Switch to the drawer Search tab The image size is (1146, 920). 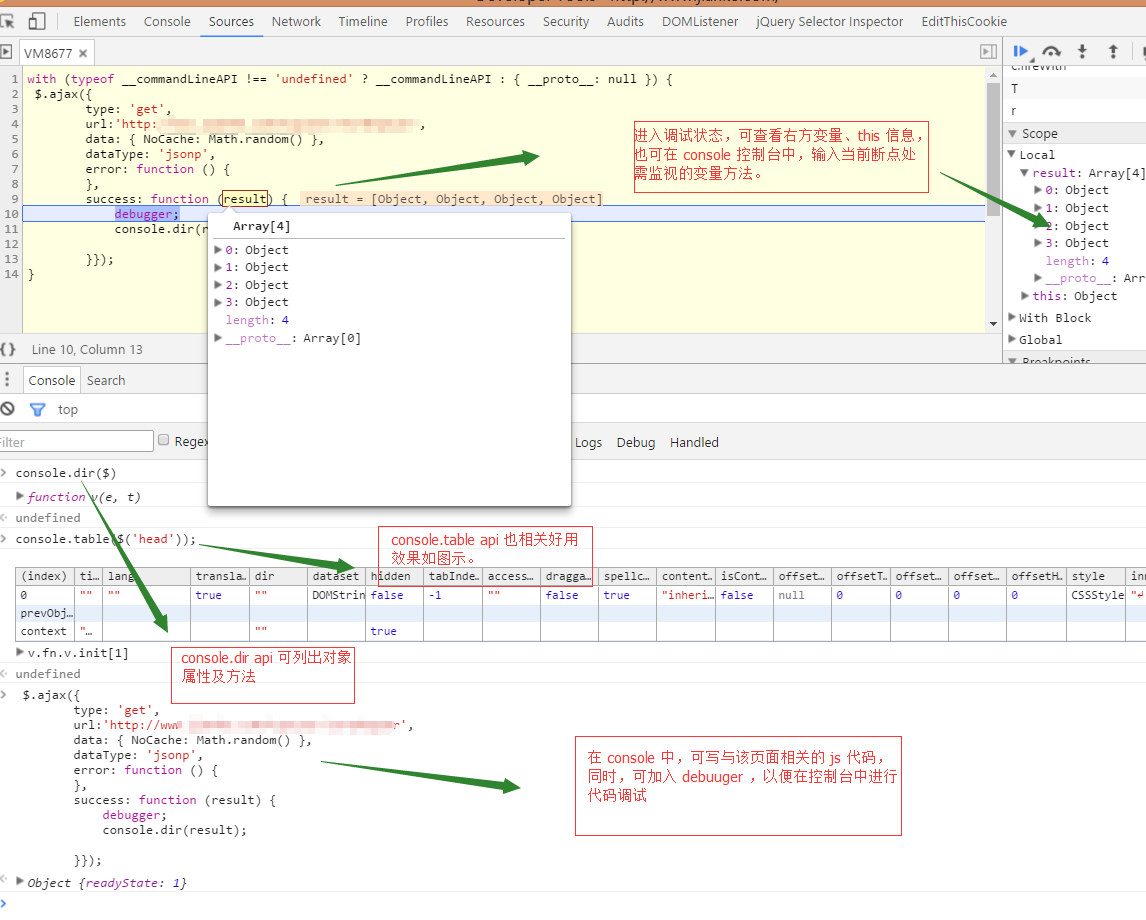click(106, 380)
